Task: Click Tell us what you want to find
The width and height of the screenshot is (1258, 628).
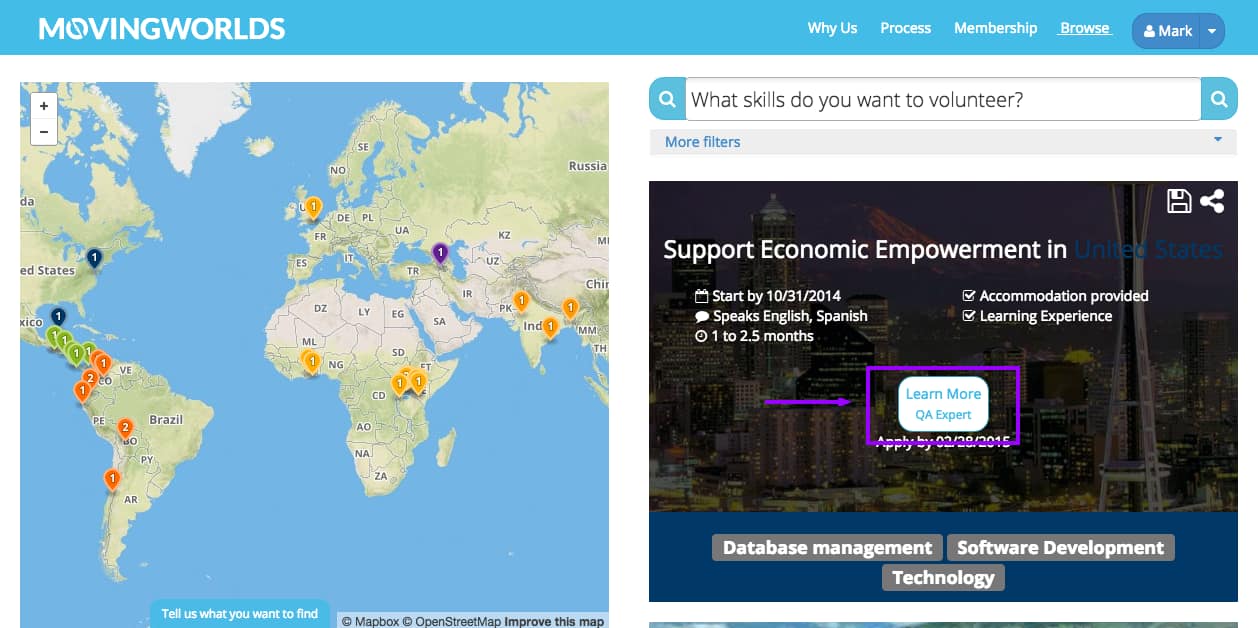Action: pos(239,613)
